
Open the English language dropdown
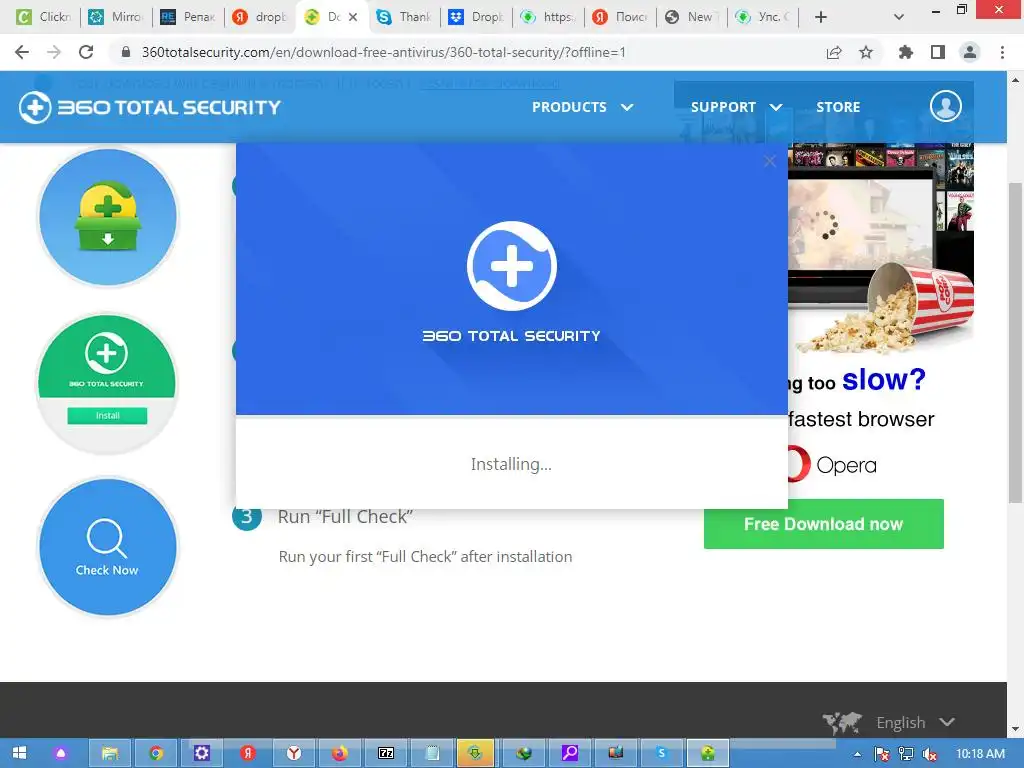click(915, 722)
